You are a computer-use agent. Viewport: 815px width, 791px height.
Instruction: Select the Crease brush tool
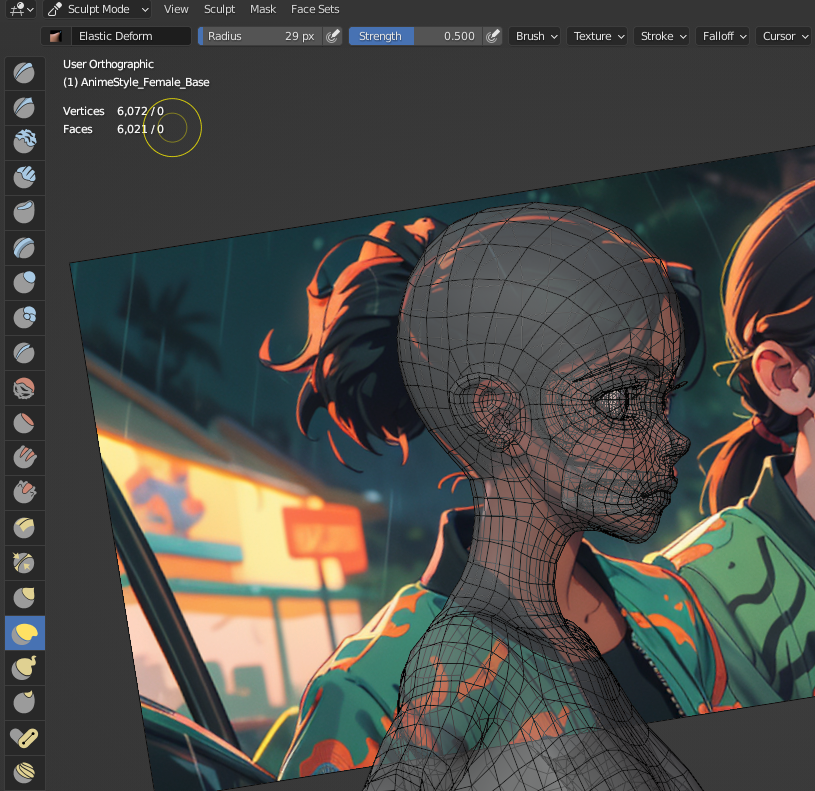coord(24,352)
